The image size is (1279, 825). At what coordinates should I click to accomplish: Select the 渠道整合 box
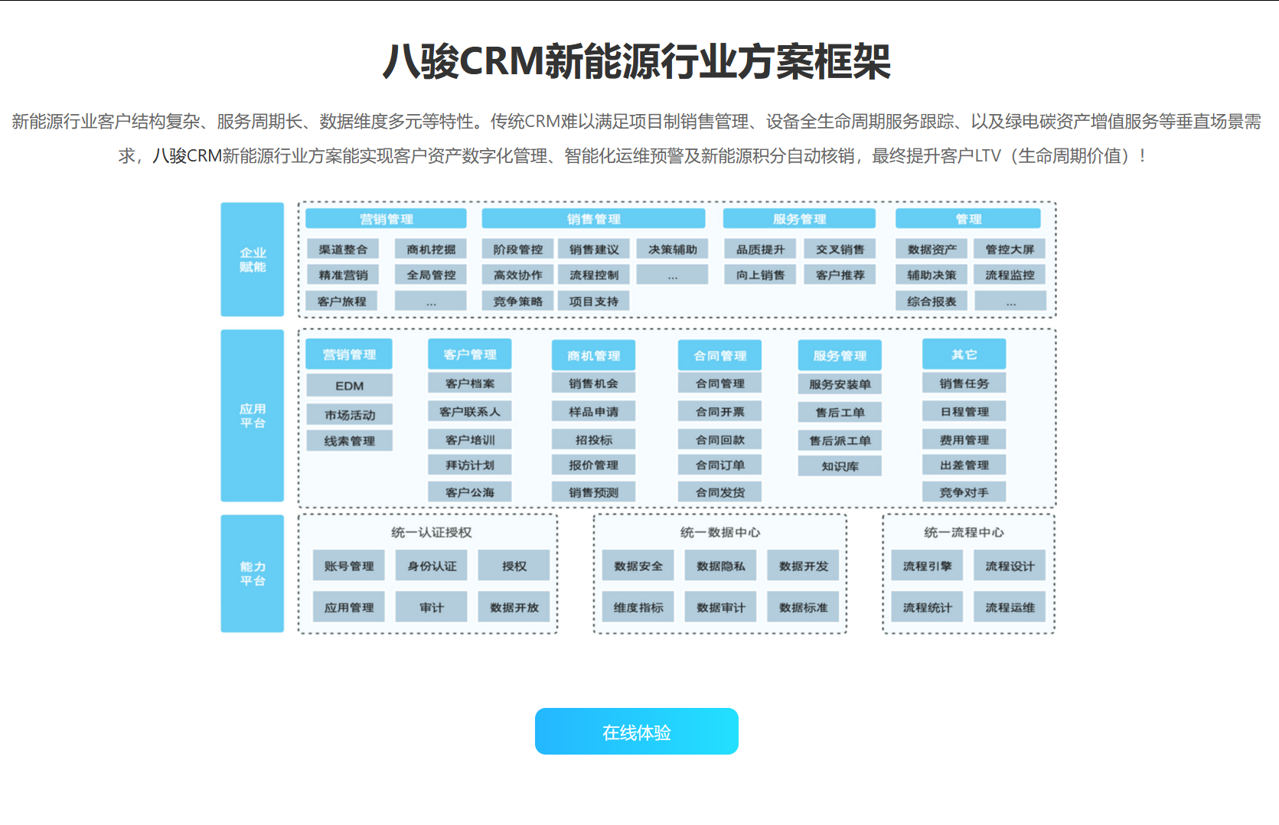pos(342,249)
